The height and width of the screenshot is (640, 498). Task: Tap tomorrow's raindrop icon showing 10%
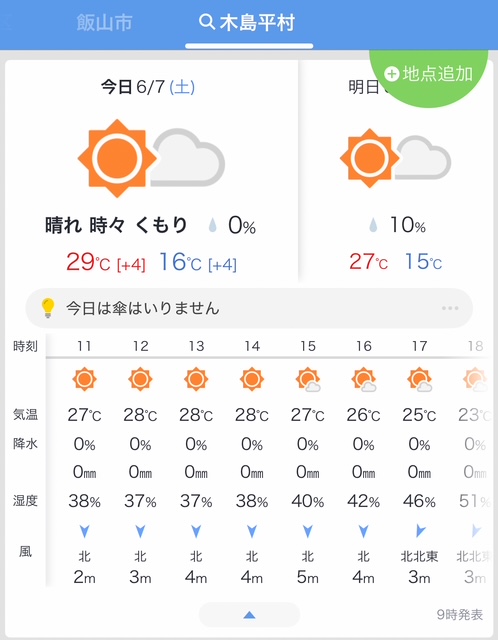click(373, 225)
